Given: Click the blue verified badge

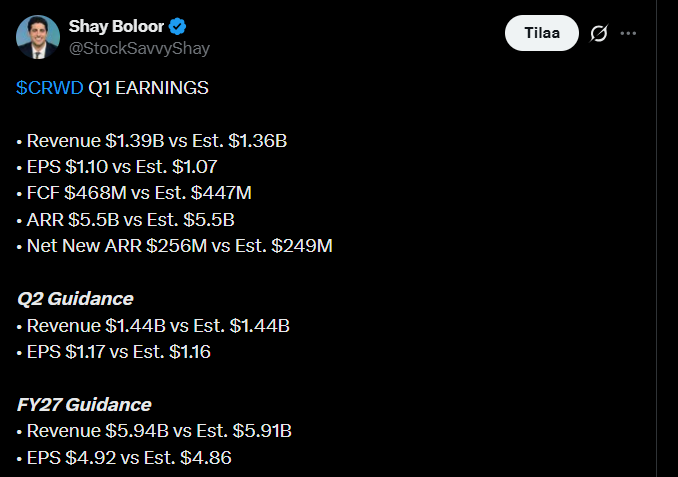Looking at the screenshot, I should point(177,27).
